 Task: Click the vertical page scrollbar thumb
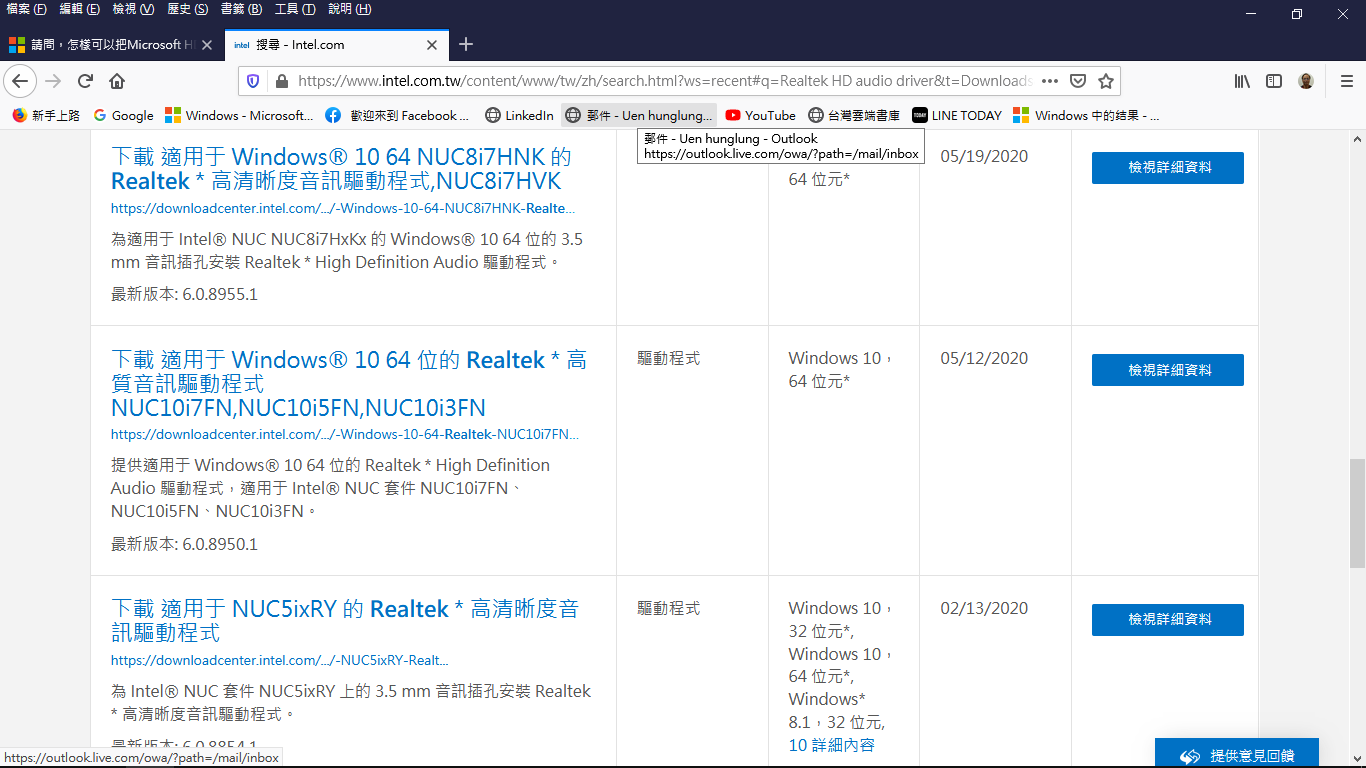1357,512
